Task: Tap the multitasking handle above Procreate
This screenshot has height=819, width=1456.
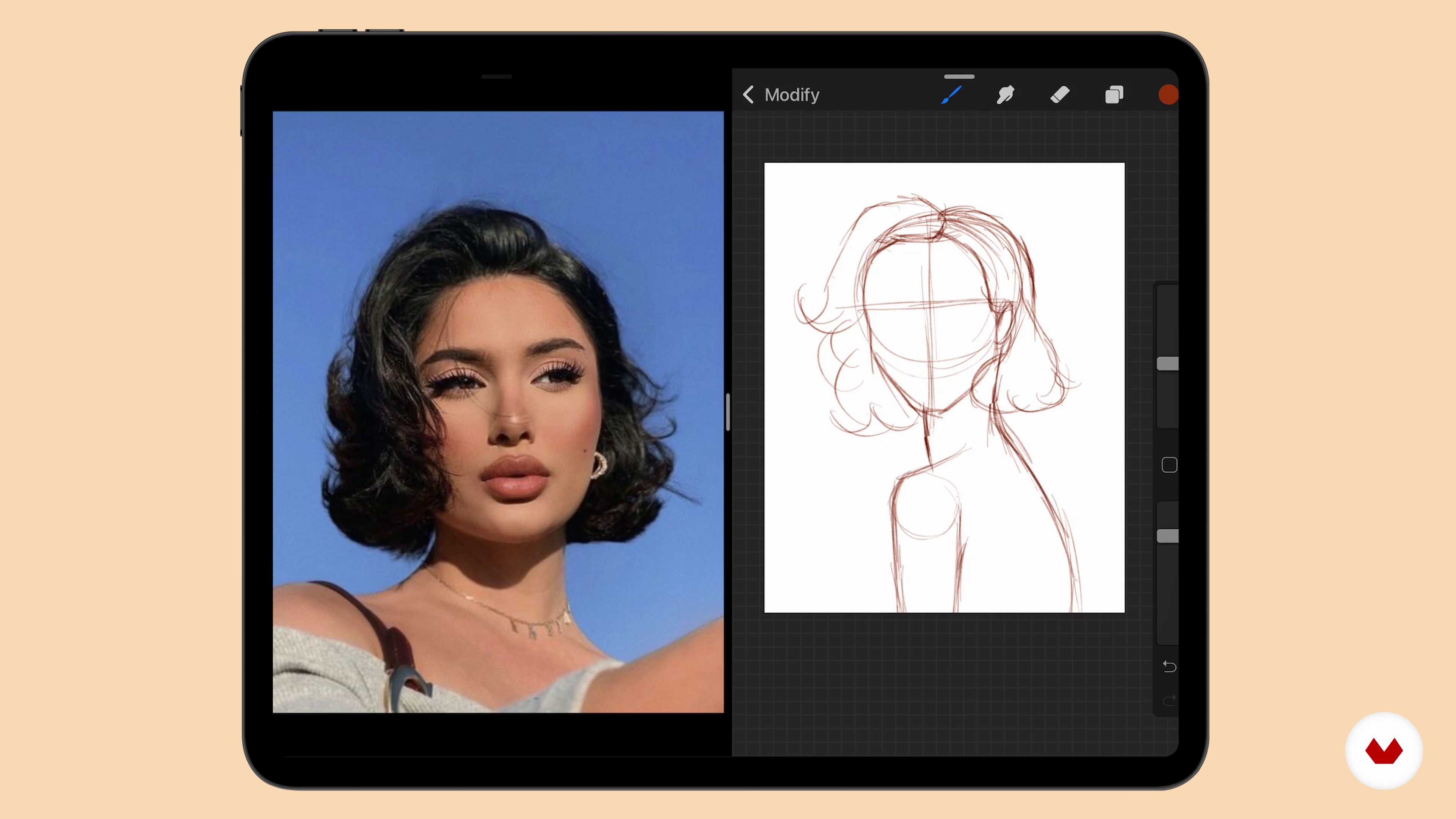Action: point(959,76)
